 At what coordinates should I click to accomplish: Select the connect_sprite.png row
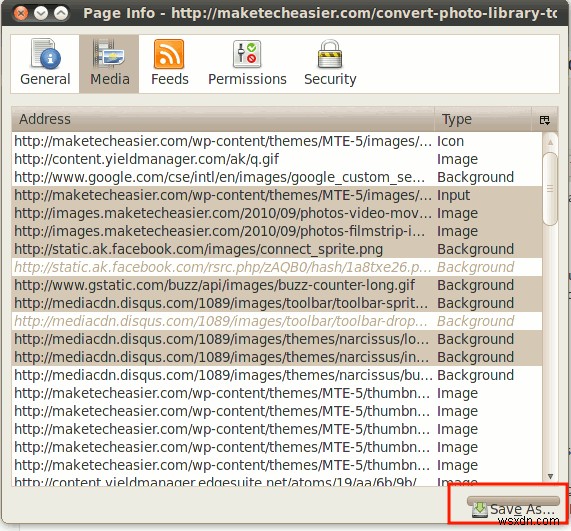point(277,249)
